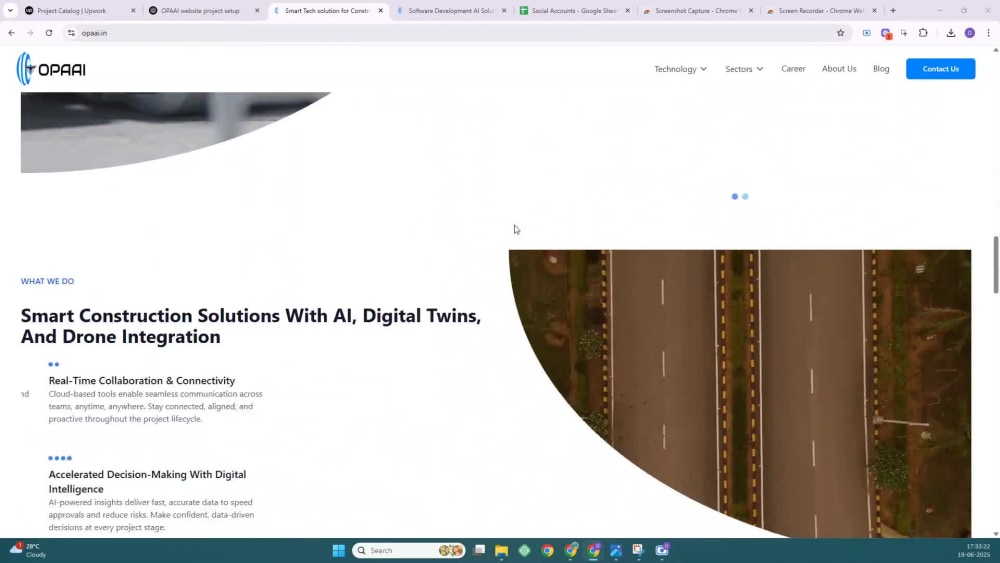Open the screen recorder extension icon
1000x563 pixels.
tap(867, 33)
